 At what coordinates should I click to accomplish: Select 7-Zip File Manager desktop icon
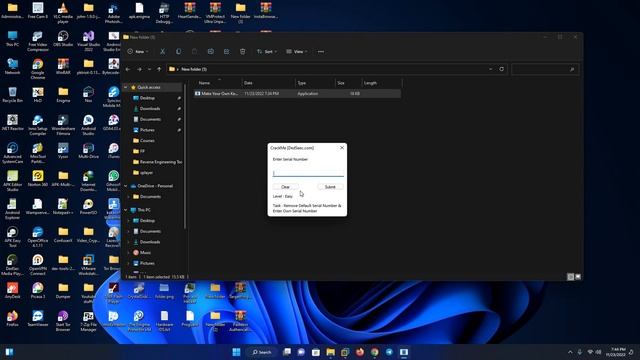88,320
